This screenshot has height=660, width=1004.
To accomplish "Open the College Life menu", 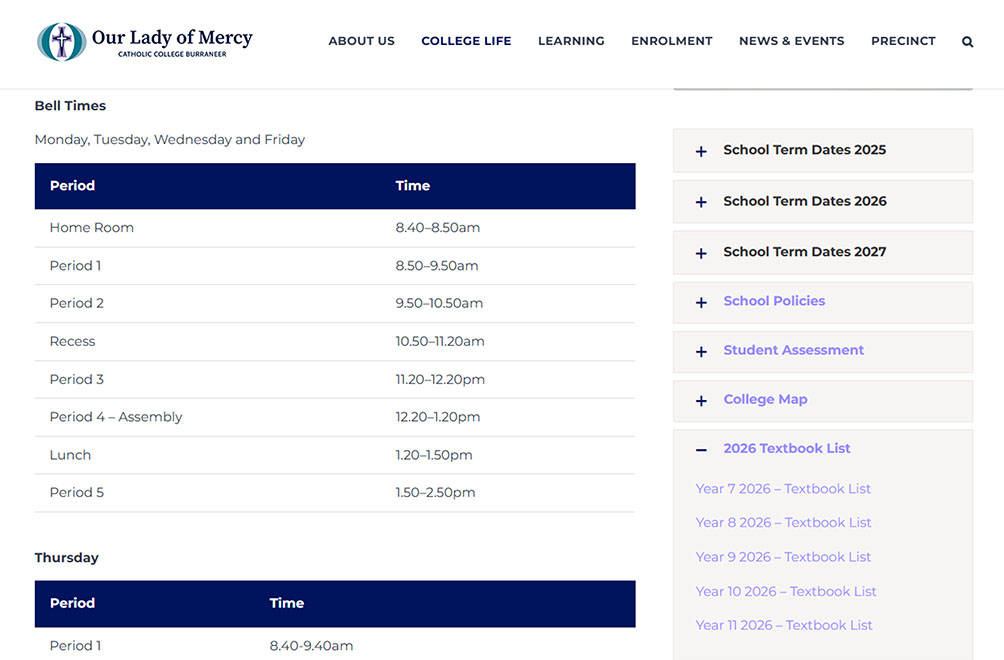I will pos(466,41).
